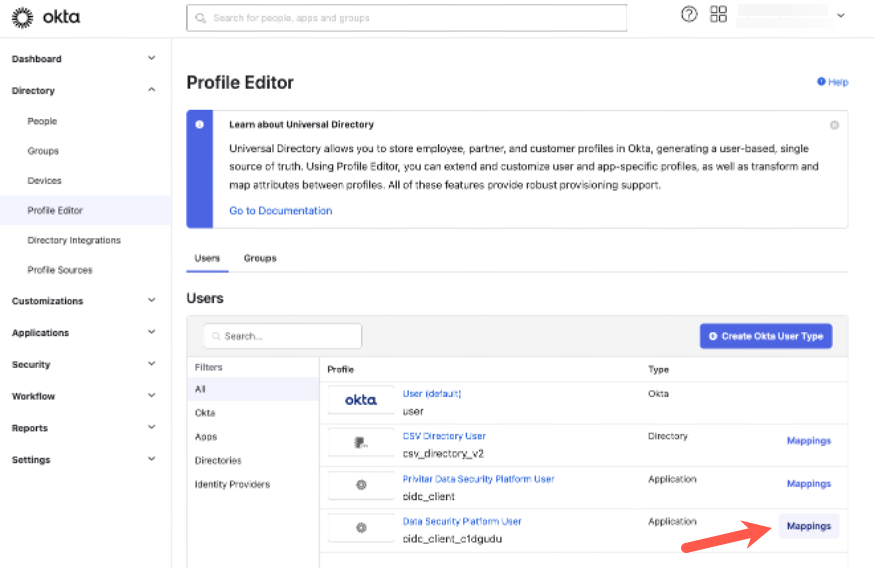
Task: Open Directory Integrations
Action: pos(74,240)
